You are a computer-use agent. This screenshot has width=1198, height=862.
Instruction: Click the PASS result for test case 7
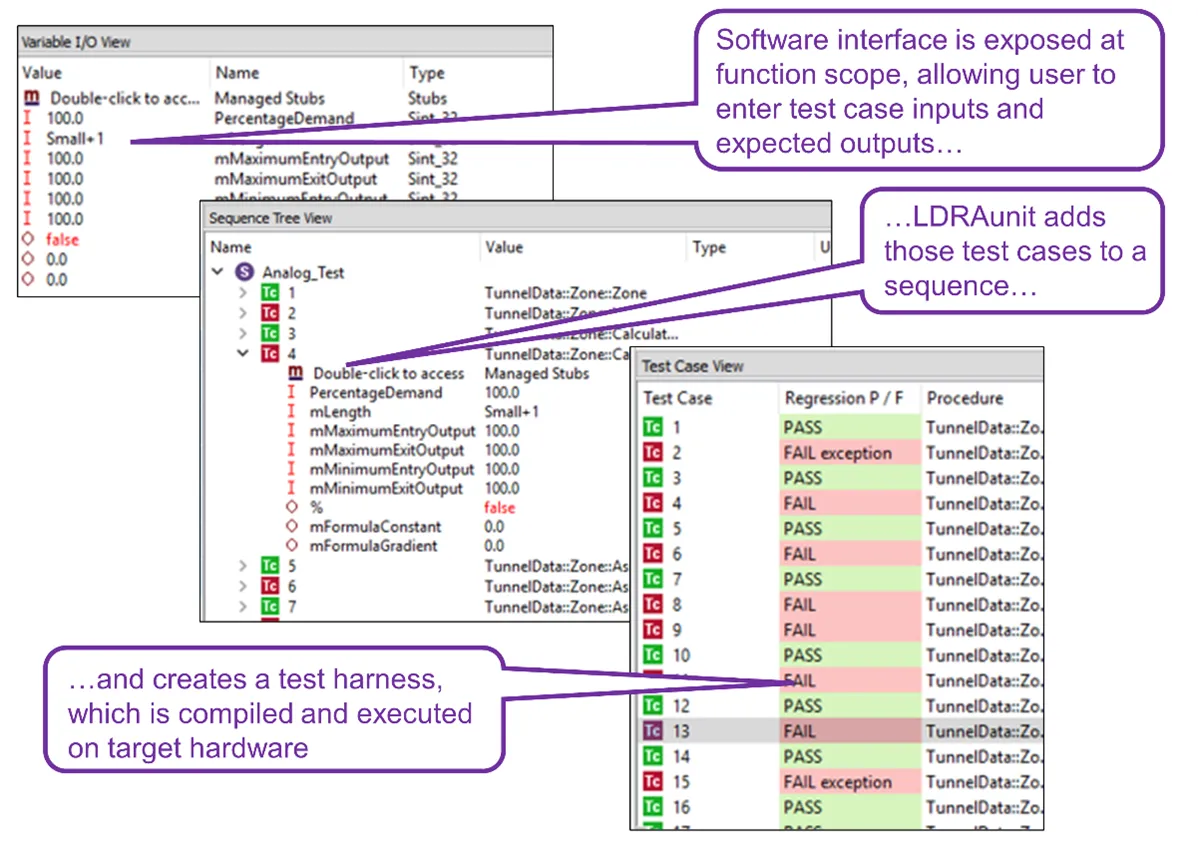coord(850,579)
